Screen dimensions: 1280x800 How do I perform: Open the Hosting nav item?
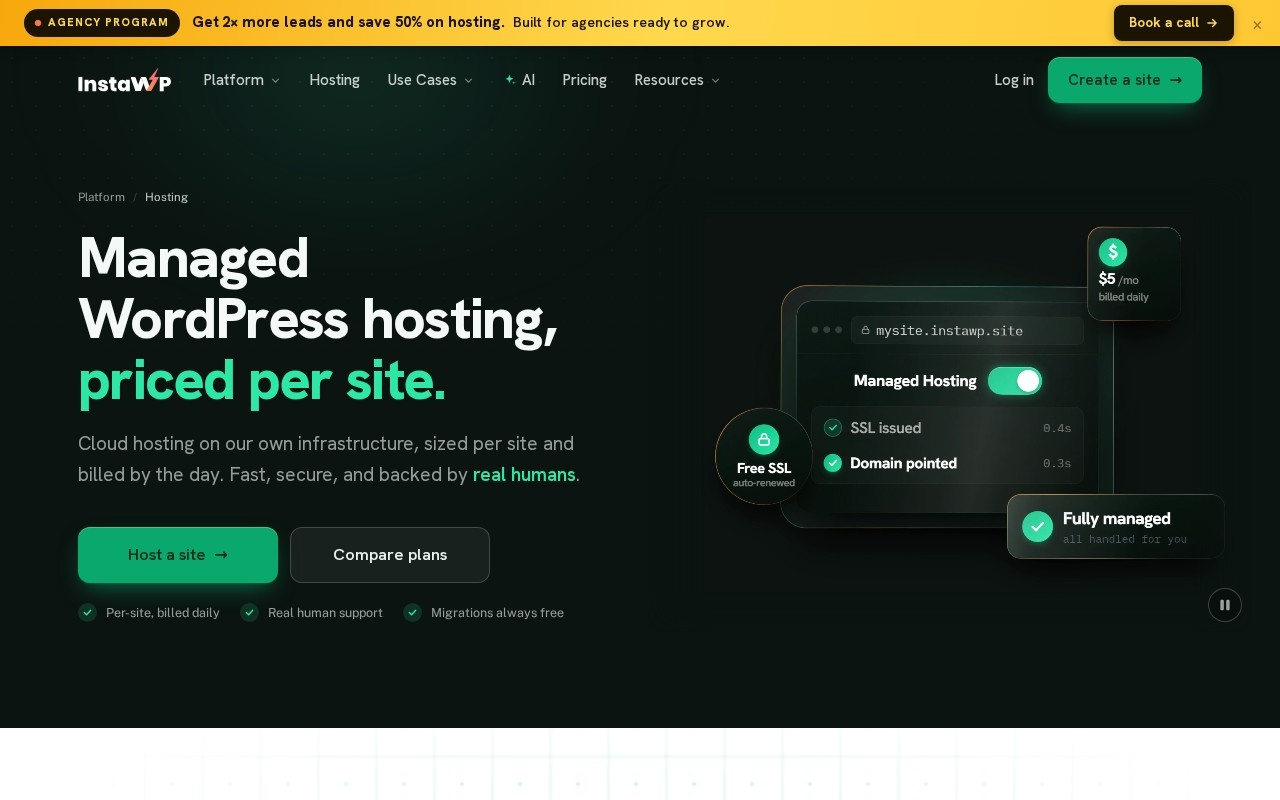click(x=334, y=80)
